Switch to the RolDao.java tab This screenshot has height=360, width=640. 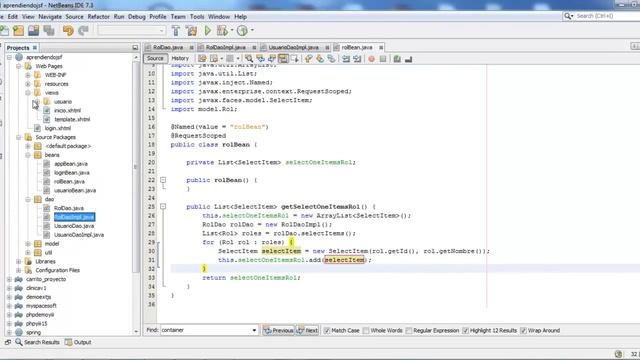tap(168, 47)
